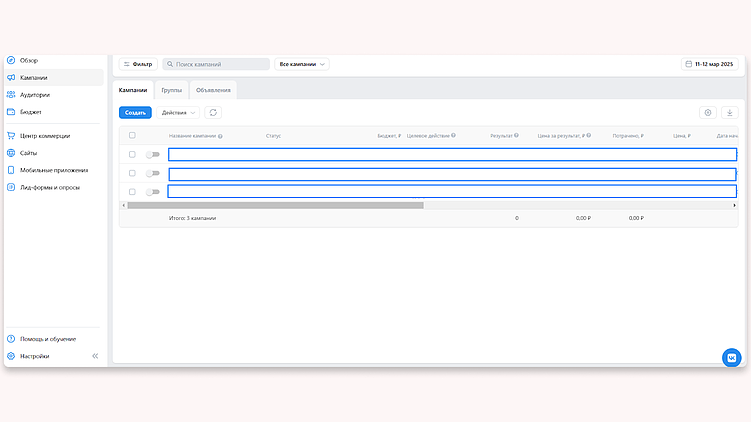Open table column settings gear icon
The width and height of the screenshot is (751, 422).
pos(708,113)
